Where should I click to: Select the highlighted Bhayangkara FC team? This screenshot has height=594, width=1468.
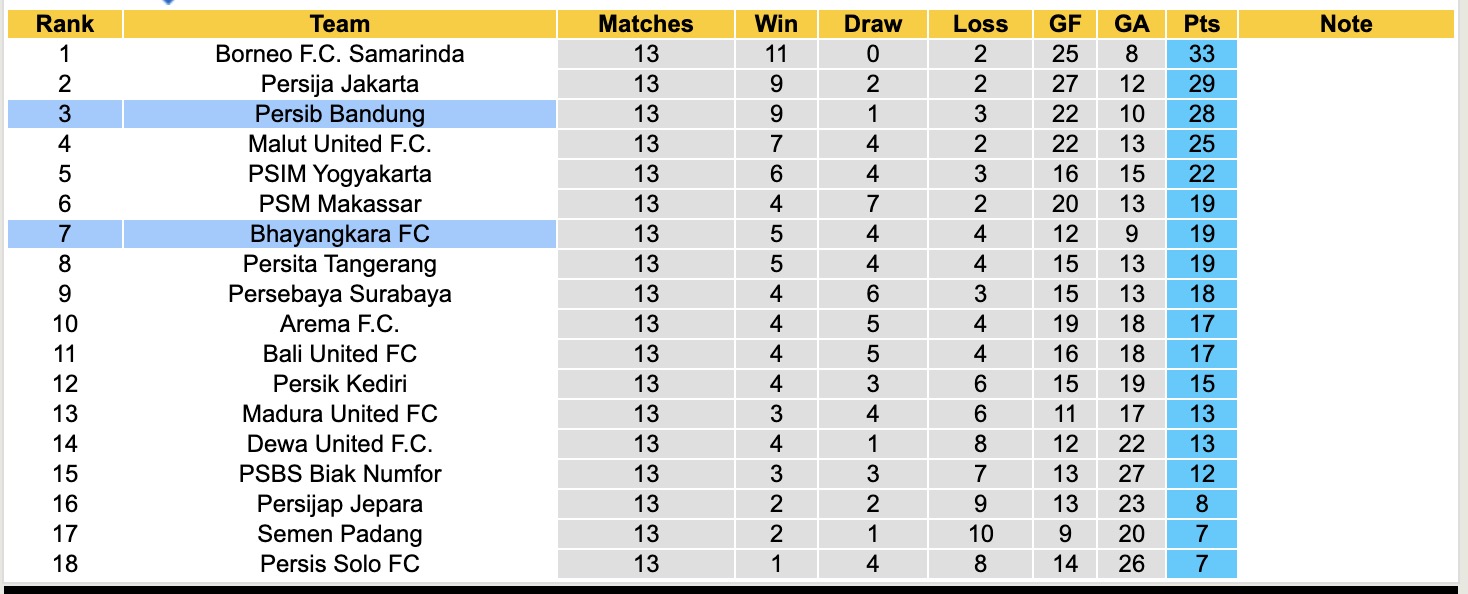(340, 234)
